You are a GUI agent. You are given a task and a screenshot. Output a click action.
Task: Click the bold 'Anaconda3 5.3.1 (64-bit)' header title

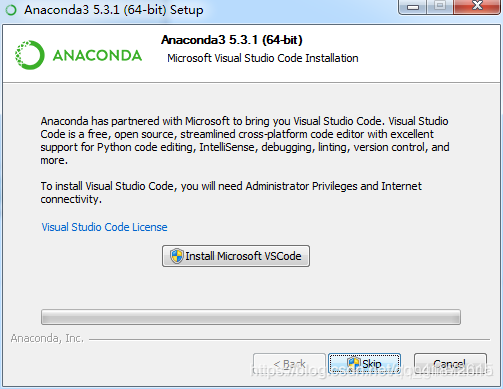point(232,40)
